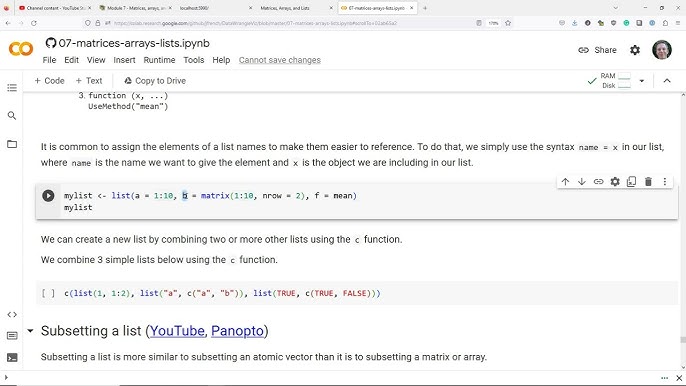The width and height of the screenshot is (686, 386).
Task: Open the more cell actions three-dot menu
Action: pos(665,182)
